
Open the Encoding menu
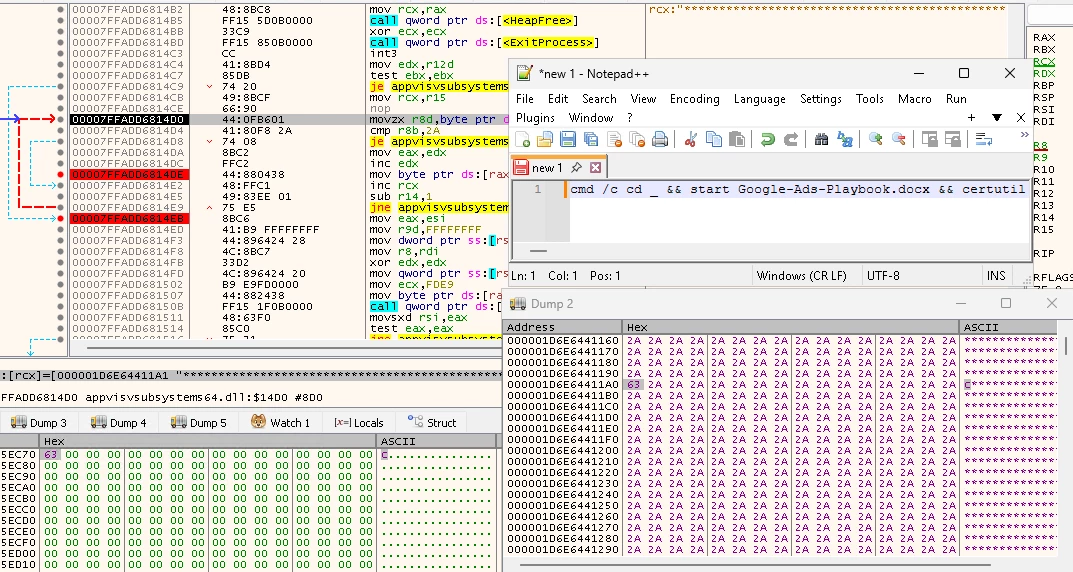pos(695,99)
